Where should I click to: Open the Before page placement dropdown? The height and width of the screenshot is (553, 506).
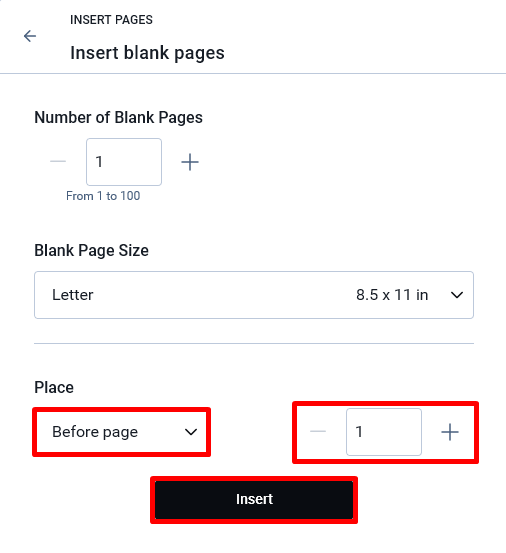point(122,432)
